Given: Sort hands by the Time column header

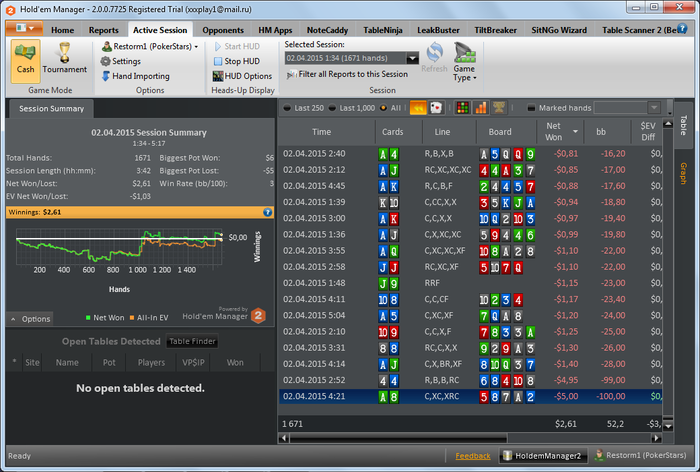Looking at the screenshot, I should click(x=327, y=132).
